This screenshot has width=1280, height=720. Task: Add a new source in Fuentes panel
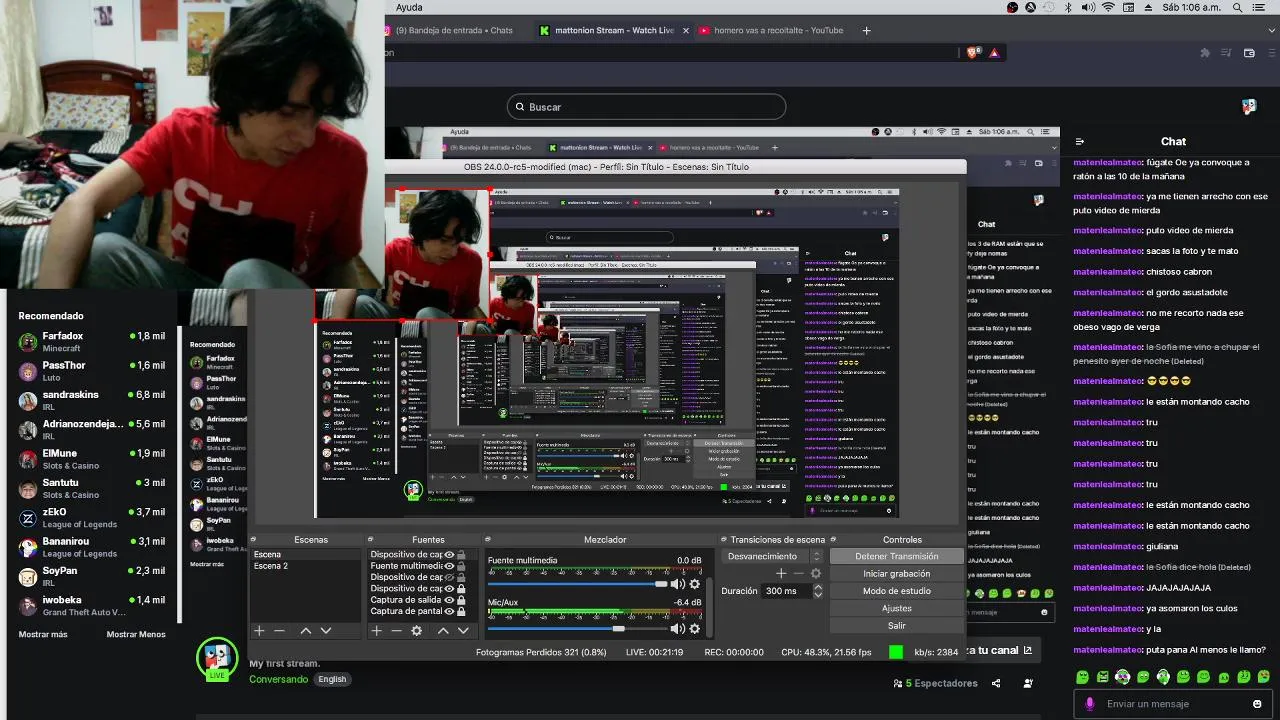[x=377, y=631]
